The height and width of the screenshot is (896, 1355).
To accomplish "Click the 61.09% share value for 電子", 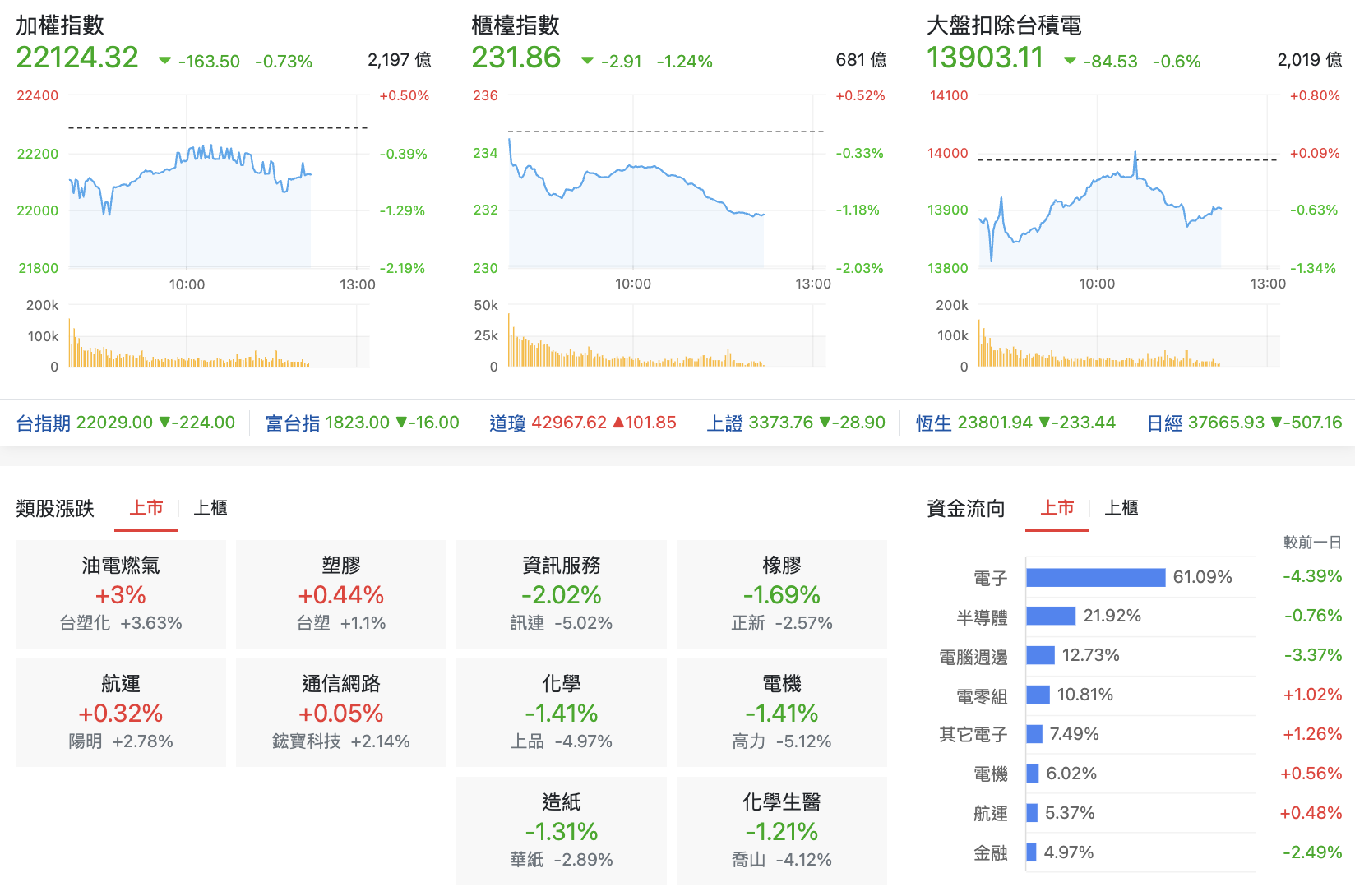I will click(1202, 577).
